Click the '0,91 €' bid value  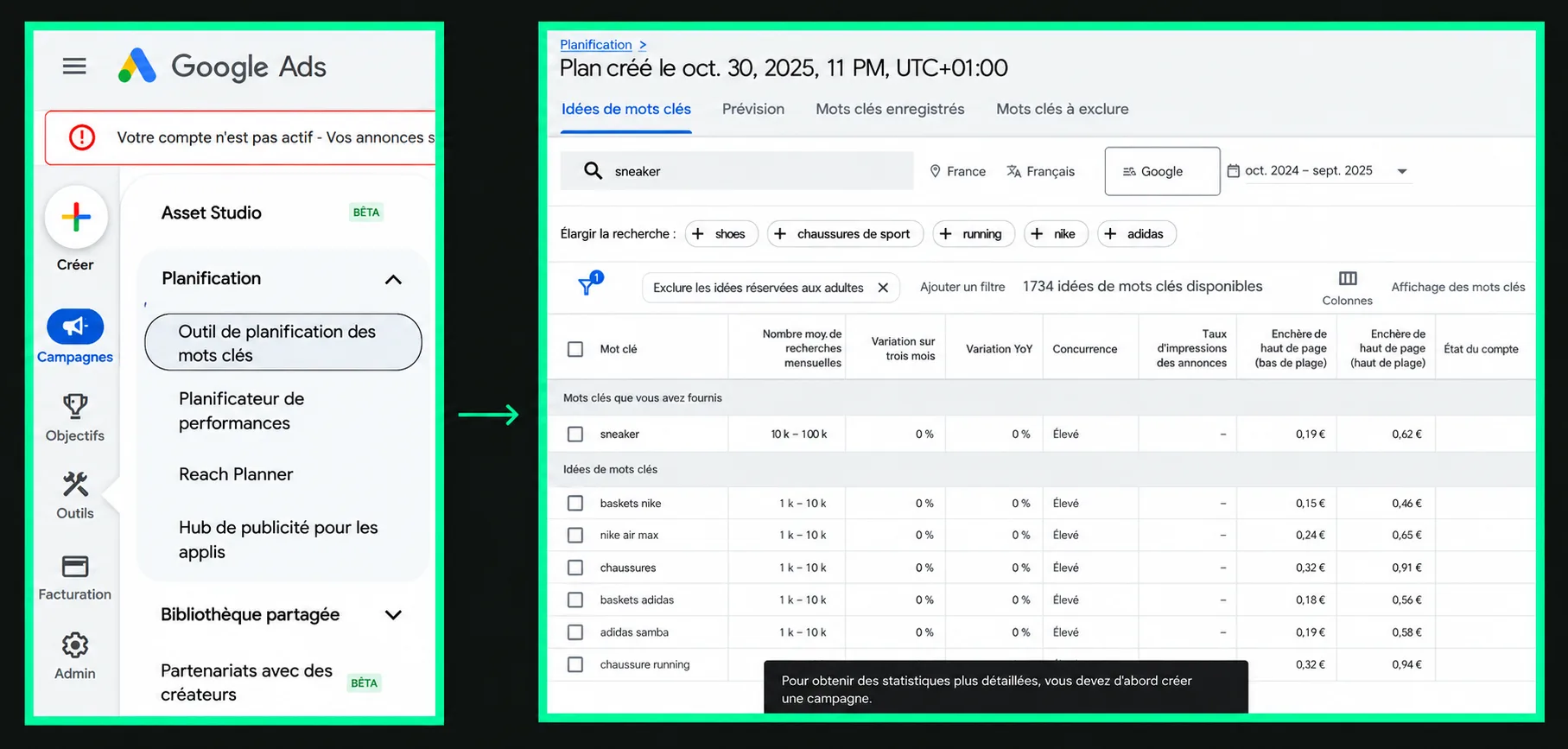coord(1406,568)
